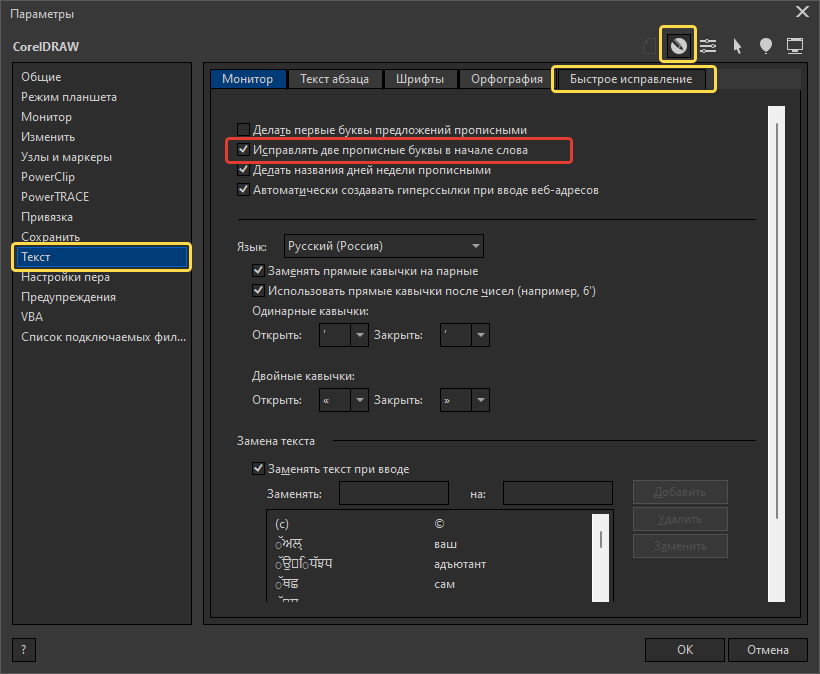Image resolution: width=820 pixels, height=674 pixels.
Task: Click the question mark help button
Action: click(x=24, y=650)
